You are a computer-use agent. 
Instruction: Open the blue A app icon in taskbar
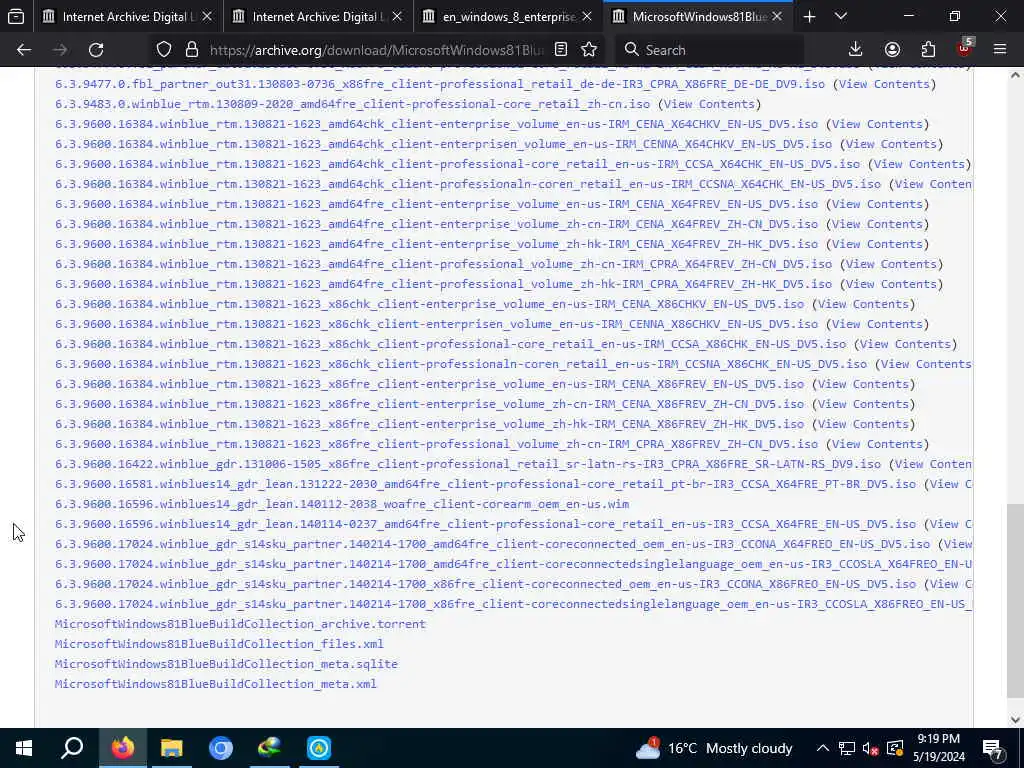pos(319,748)
